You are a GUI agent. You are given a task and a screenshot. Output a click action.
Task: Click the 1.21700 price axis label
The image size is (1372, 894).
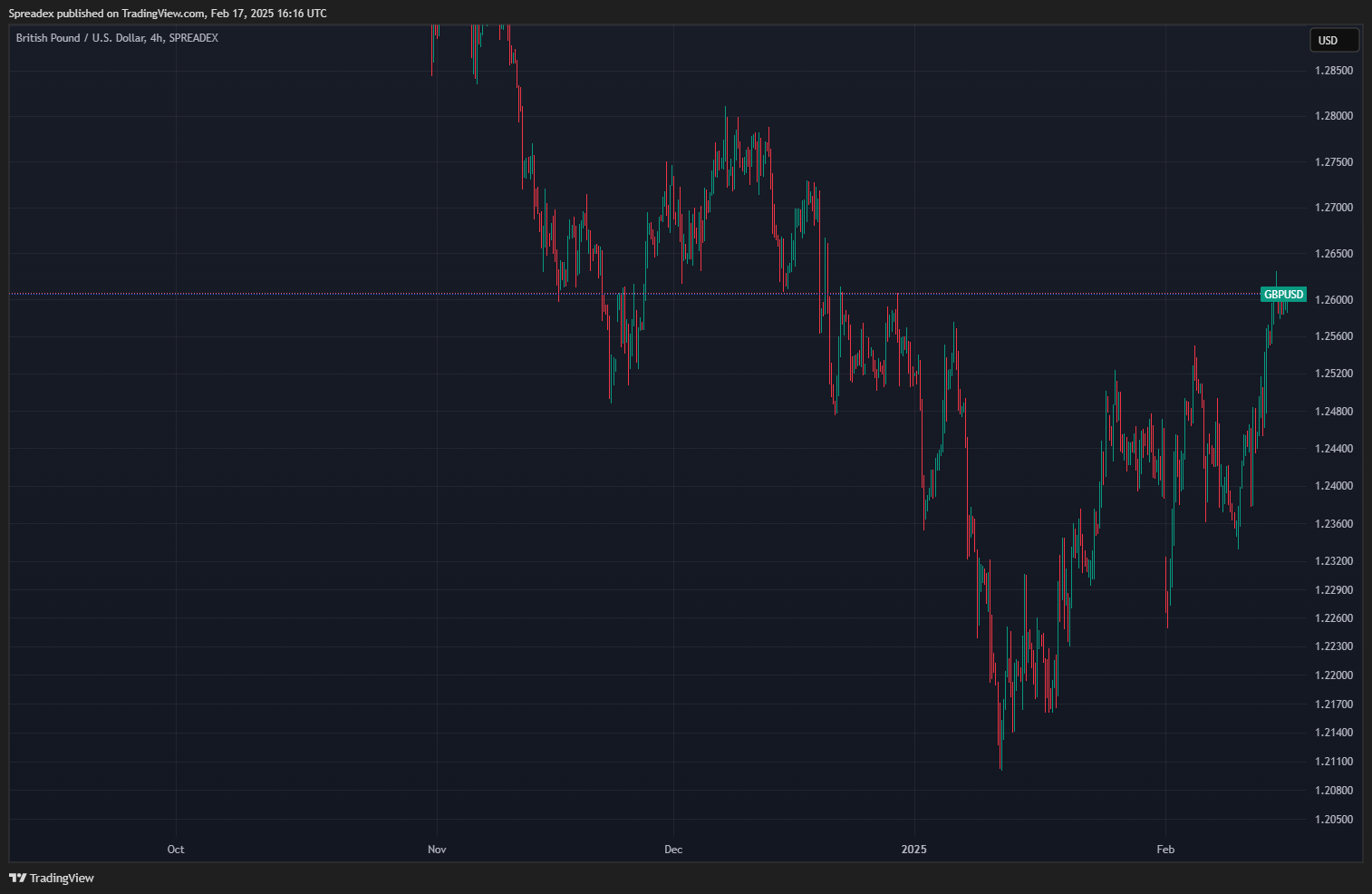pos(1334,705)
